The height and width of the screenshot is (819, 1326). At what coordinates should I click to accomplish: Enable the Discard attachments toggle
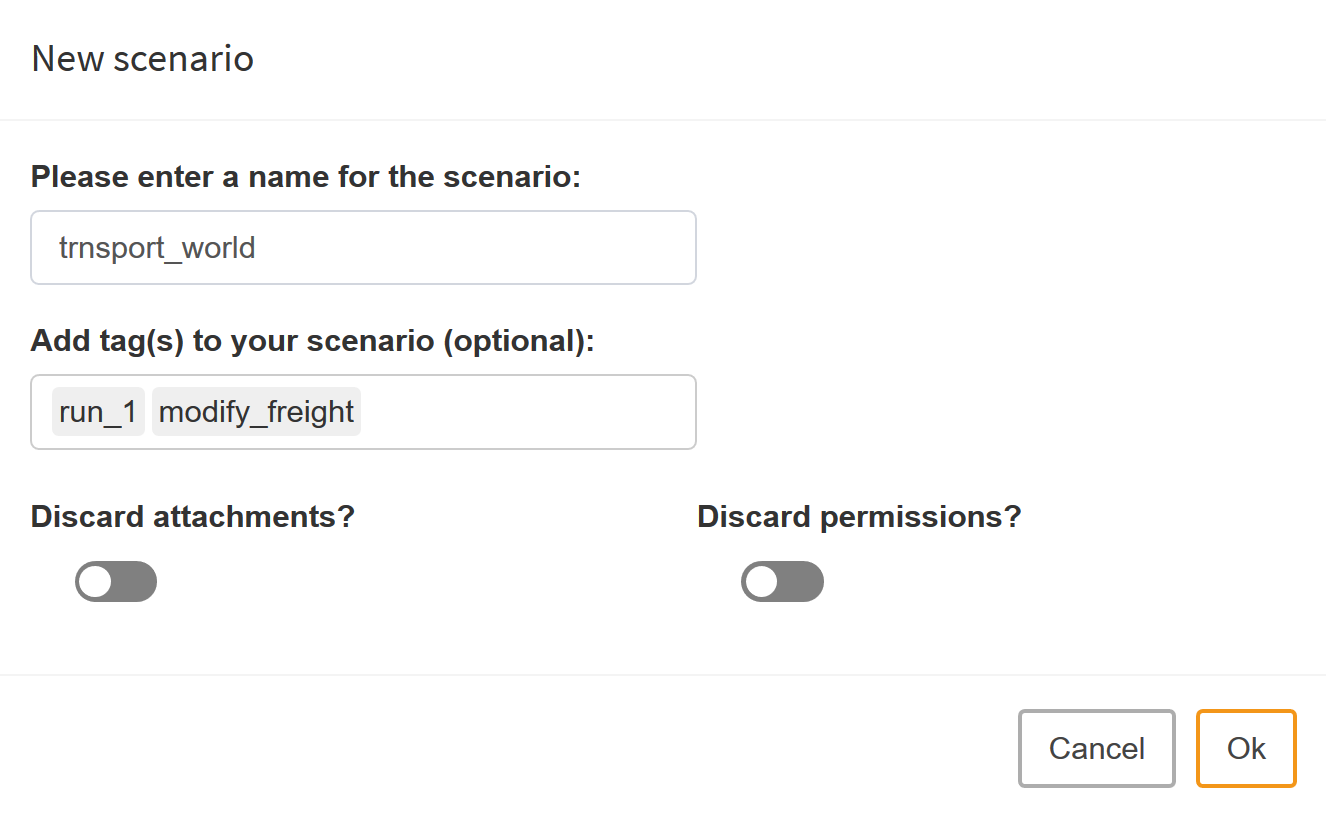(x=116, y=581)
